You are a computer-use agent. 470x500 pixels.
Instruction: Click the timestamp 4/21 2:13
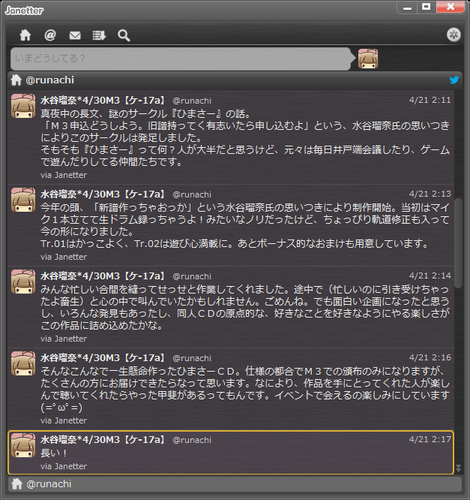(x=430, y=194)
